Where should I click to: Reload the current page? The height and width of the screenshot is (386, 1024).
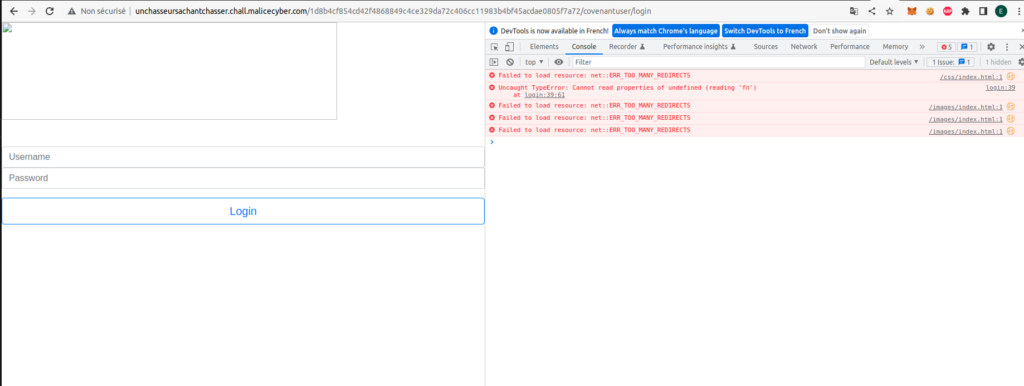(49, 11)
